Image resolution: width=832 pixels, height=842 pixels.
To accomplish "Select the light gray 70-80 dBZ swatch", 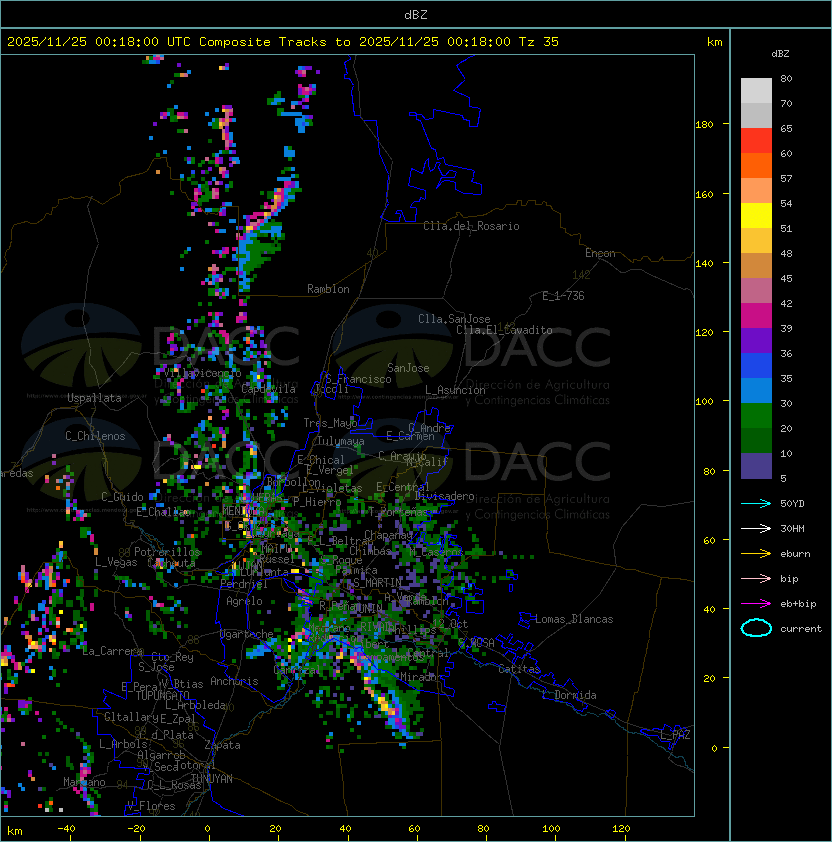I will point(756,91).
